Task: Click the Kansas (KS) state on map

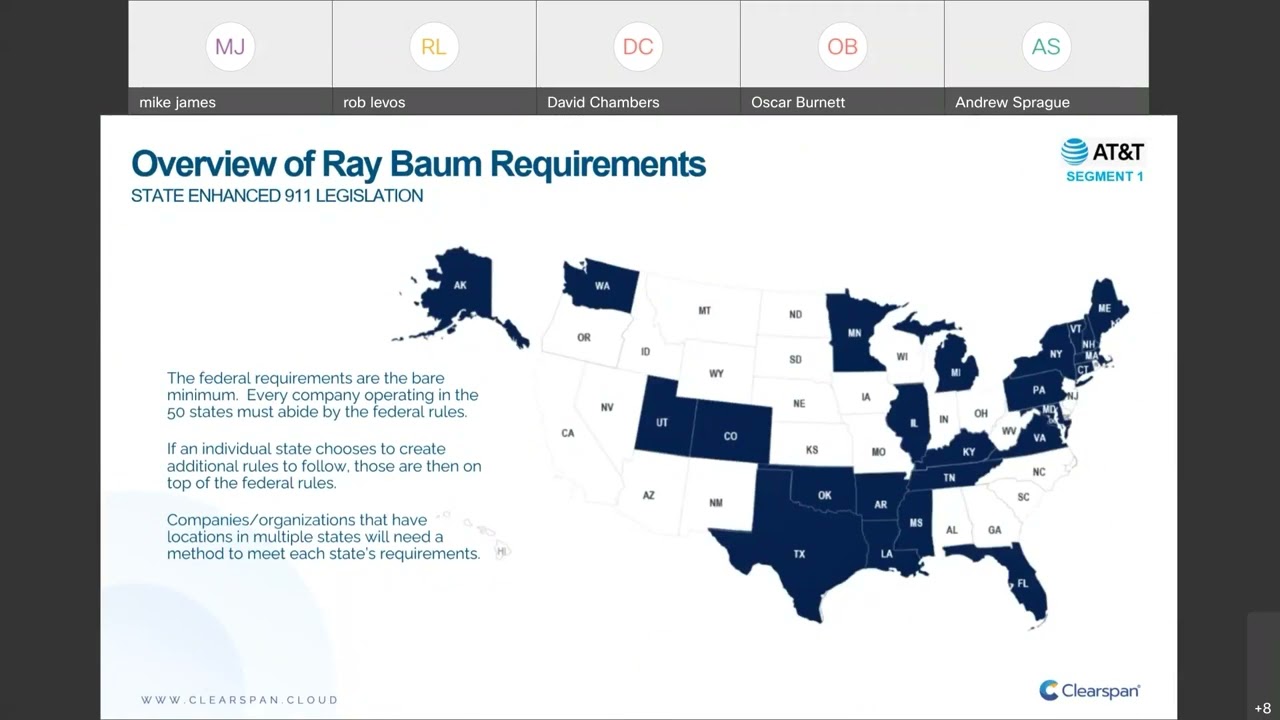Action: point(812,450)
